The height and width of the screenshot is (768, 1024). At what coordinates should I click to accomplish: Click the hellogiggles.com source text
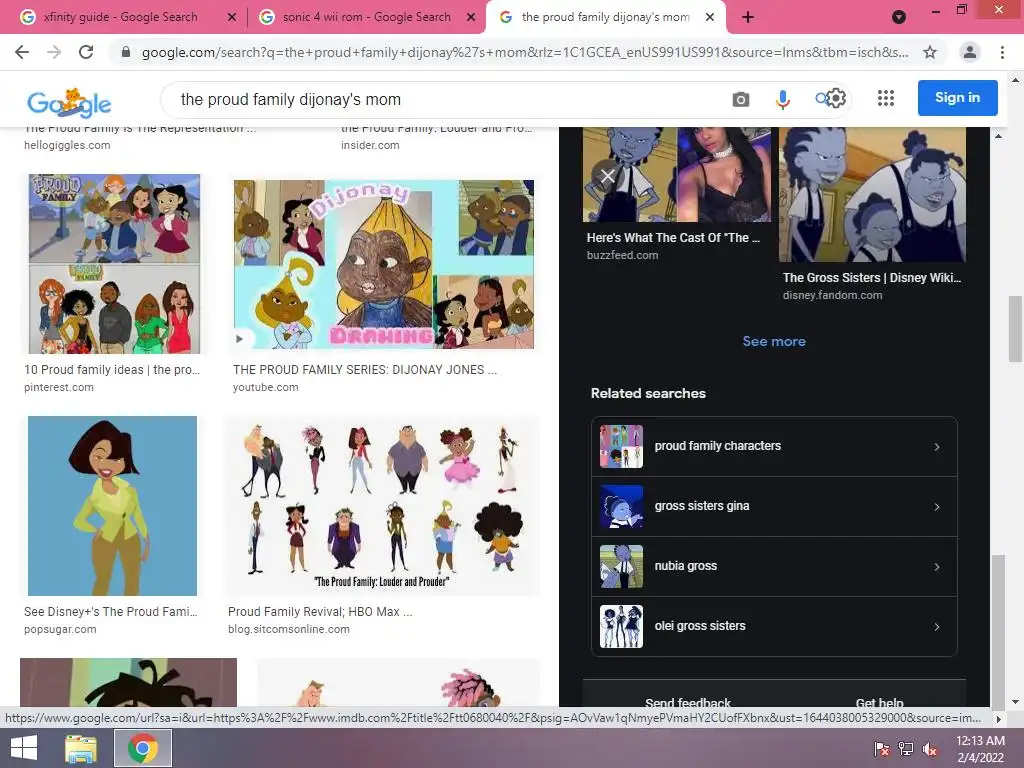click(67, 145)
